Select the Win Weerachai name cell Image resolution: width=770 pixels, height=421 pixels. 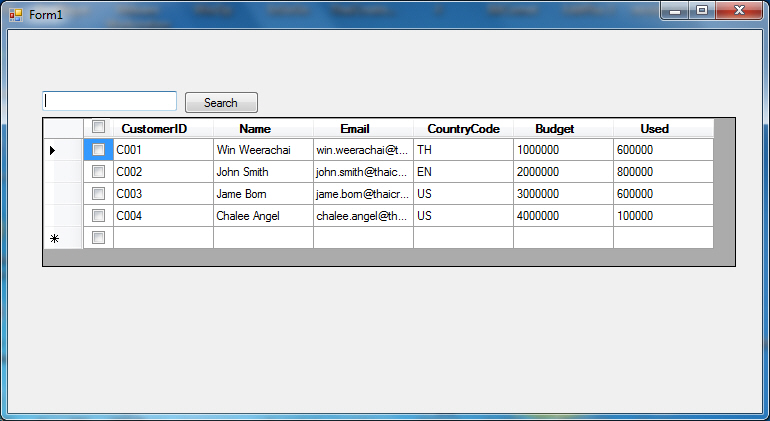(263, 150)
